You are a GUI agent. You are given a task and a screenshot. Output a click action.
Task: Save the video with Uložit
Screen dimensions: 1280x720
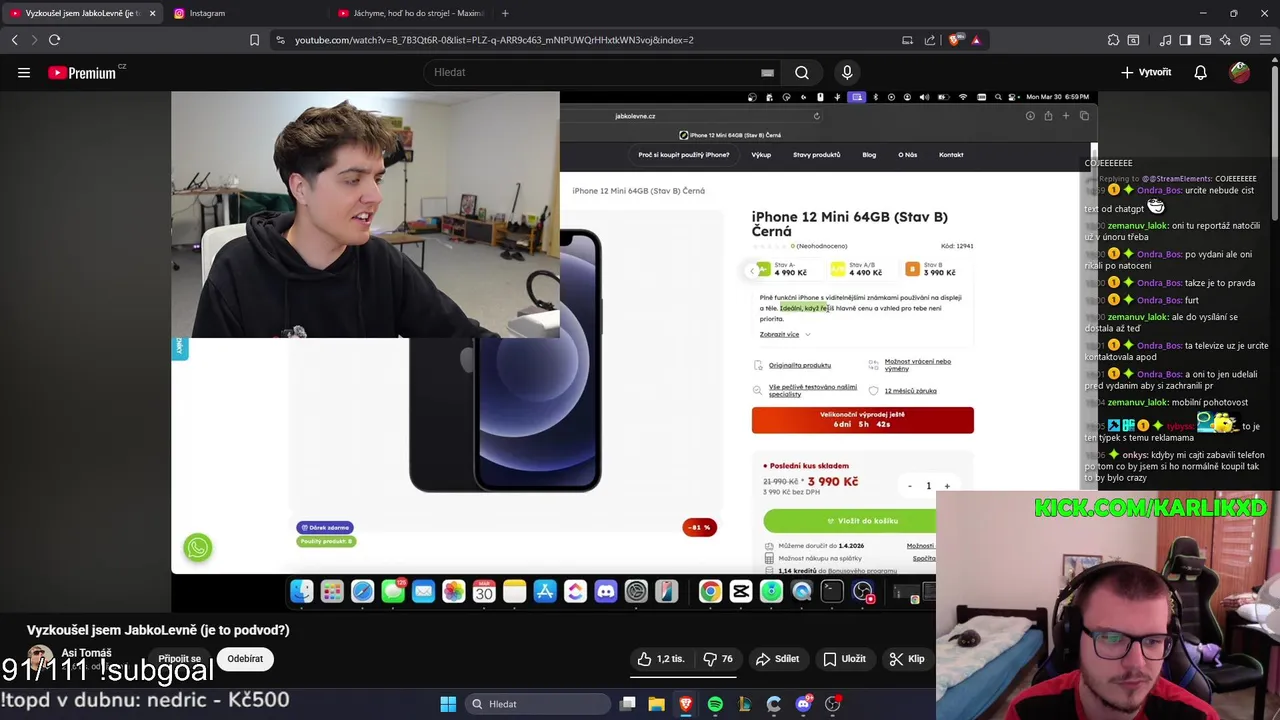[x=845, y=659]
